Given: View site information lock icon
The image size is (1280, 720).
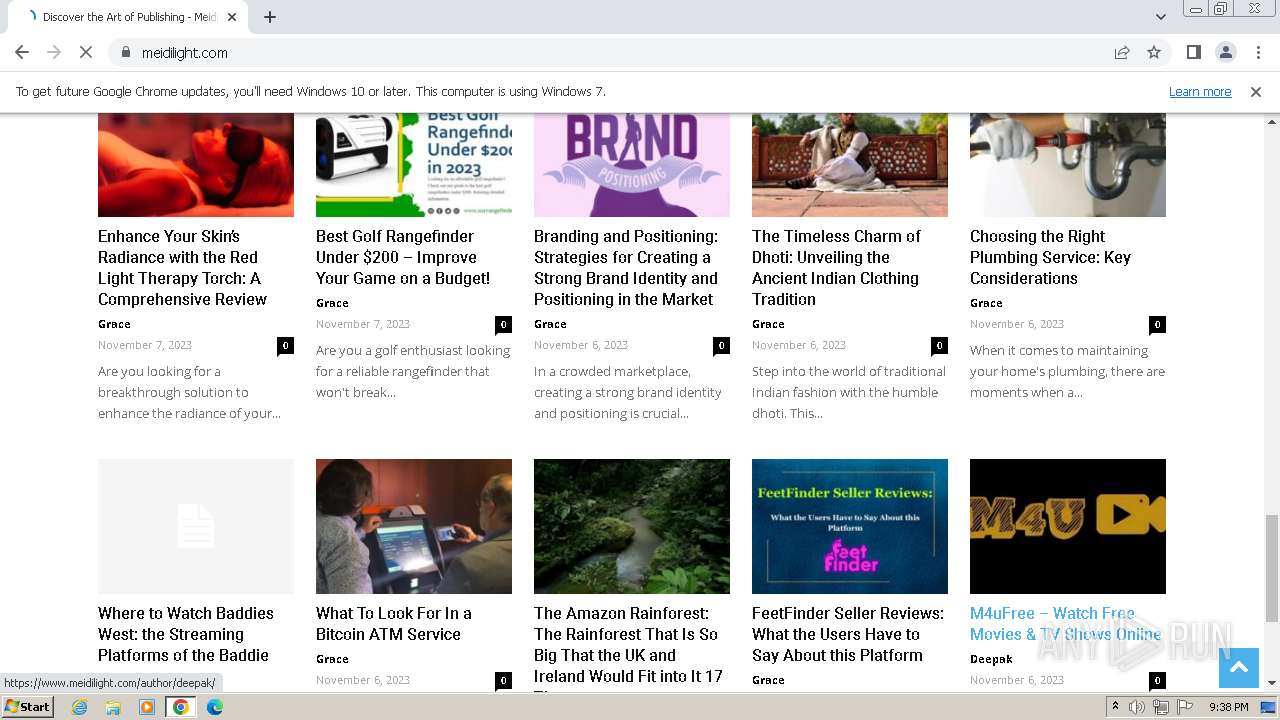Looking at the screenshot, I should coord(126,52).
